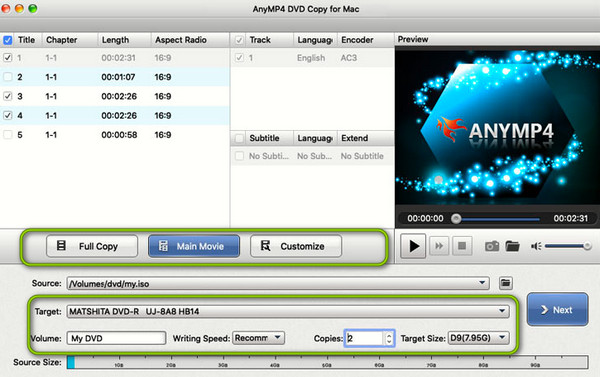Toggle audio track 1 checkbox
The height and width of the screenshot is (377, 600).
coord(239,58)
